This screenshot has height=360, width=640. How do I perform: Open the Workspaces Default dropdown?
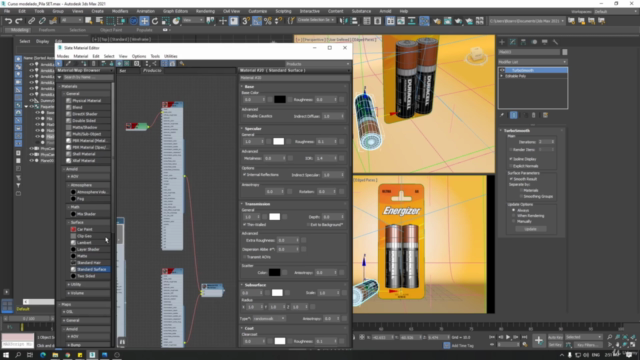(616, 11)
